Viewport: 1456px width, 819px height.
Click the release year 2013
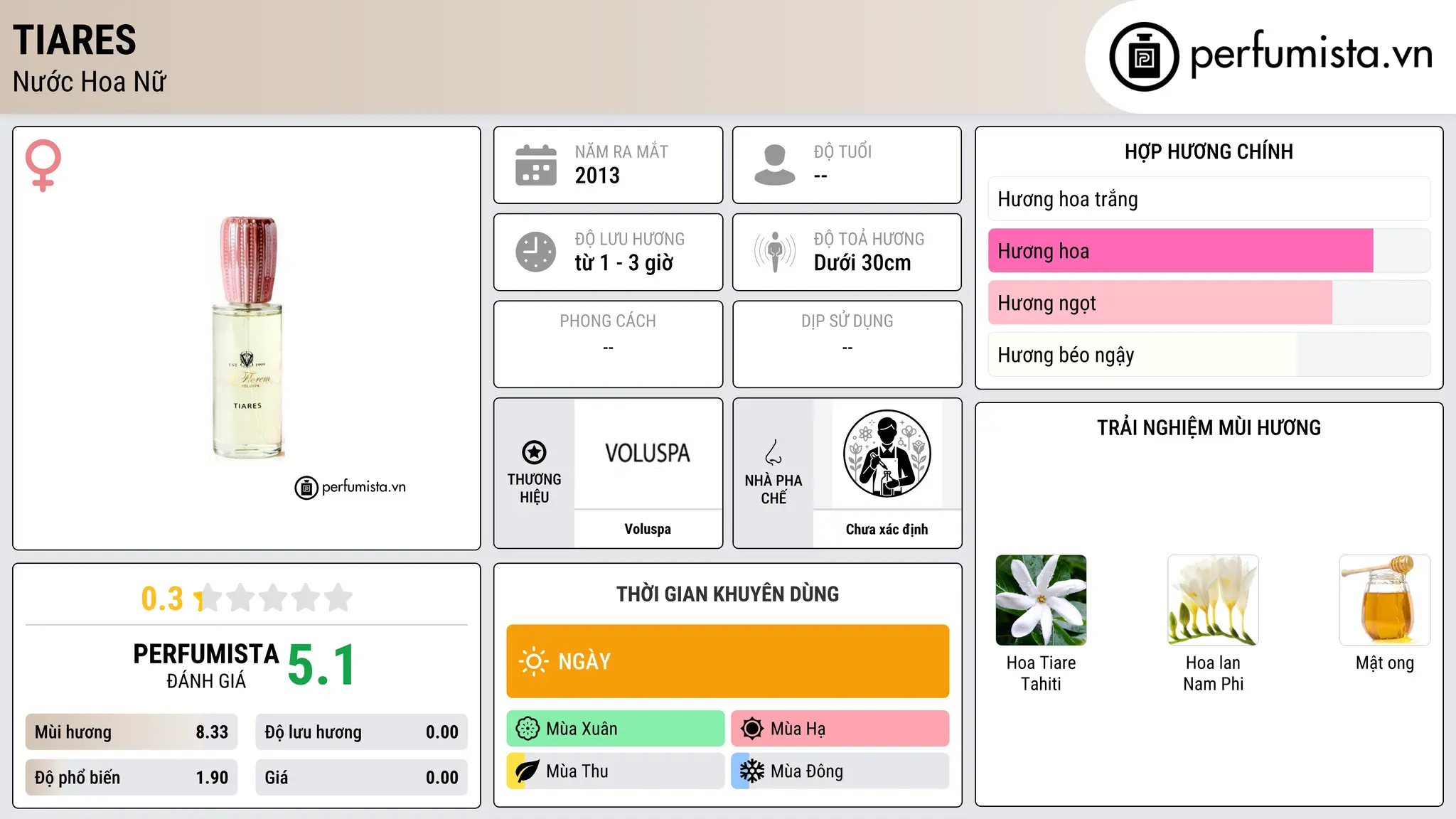(597, 176)
